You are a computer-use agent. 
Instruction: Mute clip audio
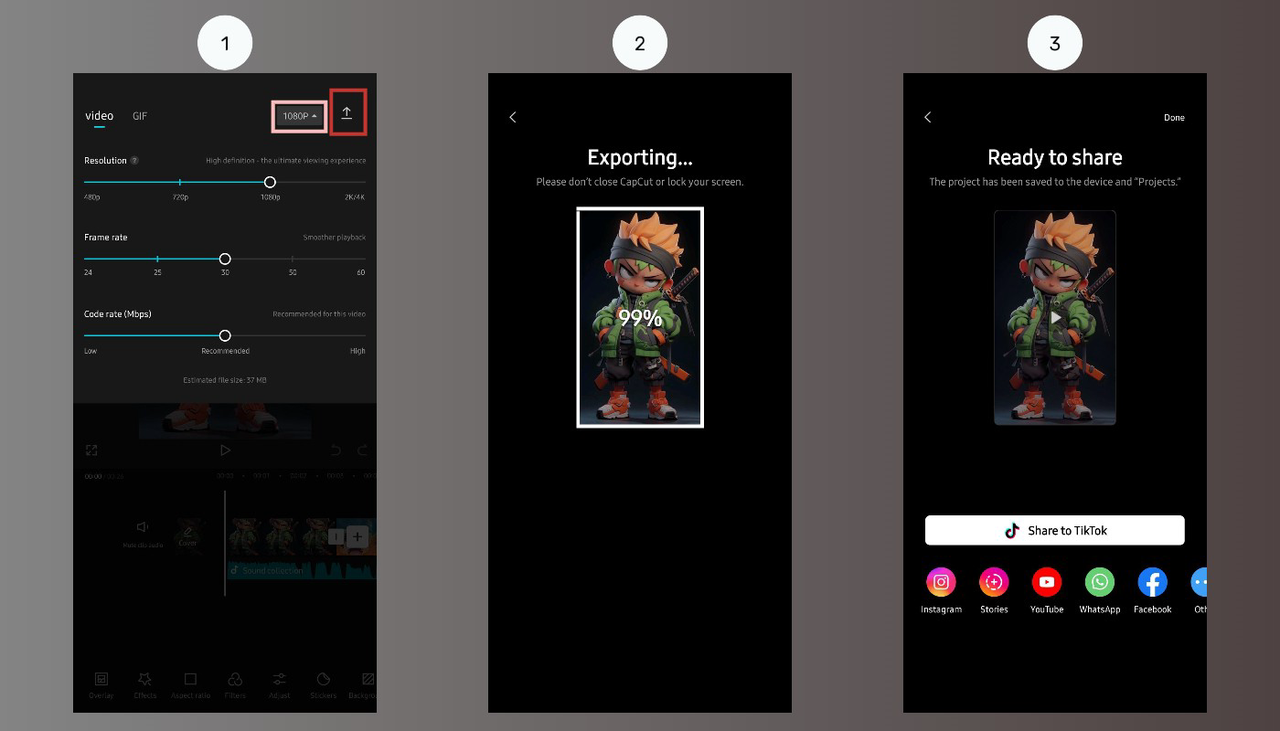(142, 528)
